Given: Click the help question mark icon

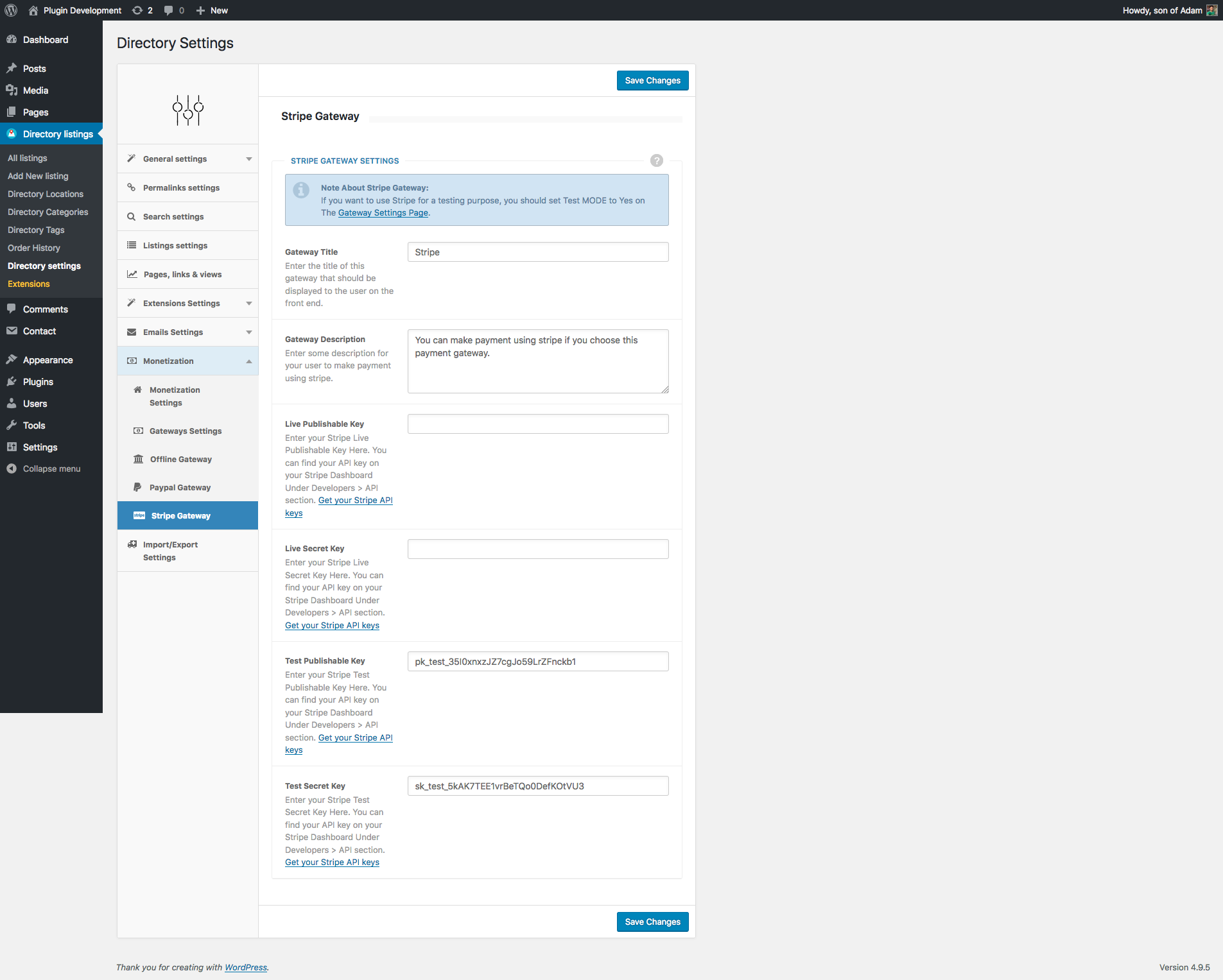Looking at the screenshot, I should (656, 160).
